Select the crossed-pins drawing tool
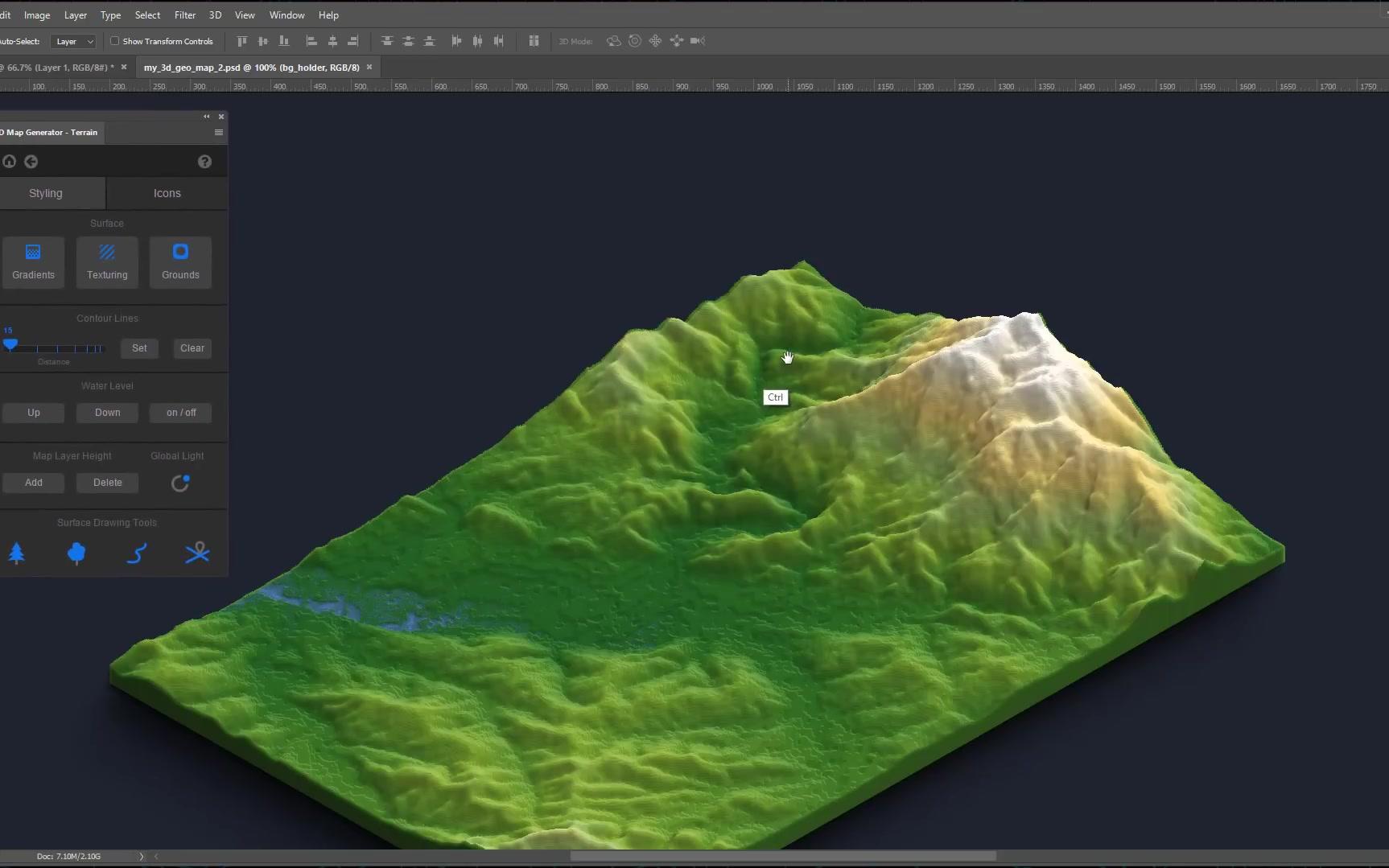Viewport: 1389px width, 868px height. click(198, 553)
